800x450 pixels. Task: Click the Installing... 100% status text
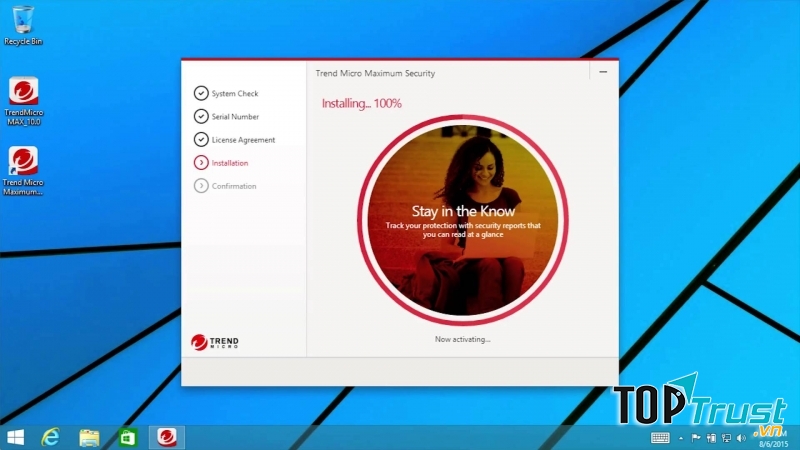point(362,104)
